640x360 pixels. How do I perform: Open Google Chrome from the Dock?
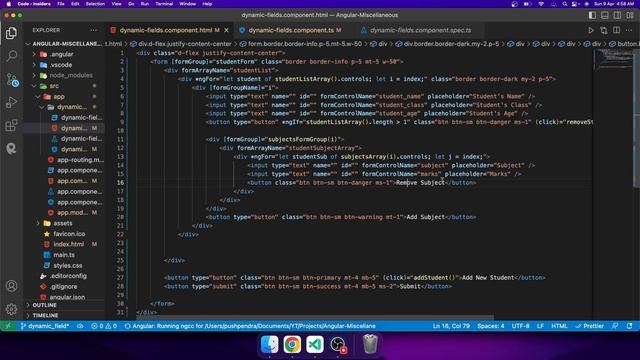tap(292, 344)
